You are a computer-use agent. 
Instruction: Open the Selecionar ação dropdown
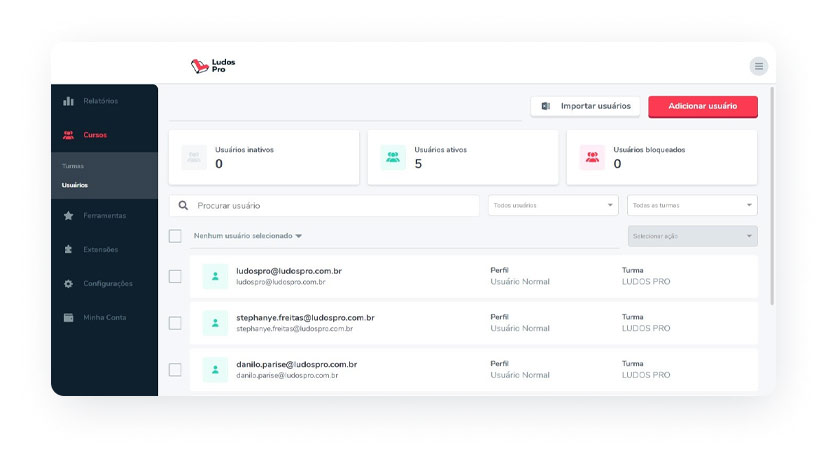(693, 236)
